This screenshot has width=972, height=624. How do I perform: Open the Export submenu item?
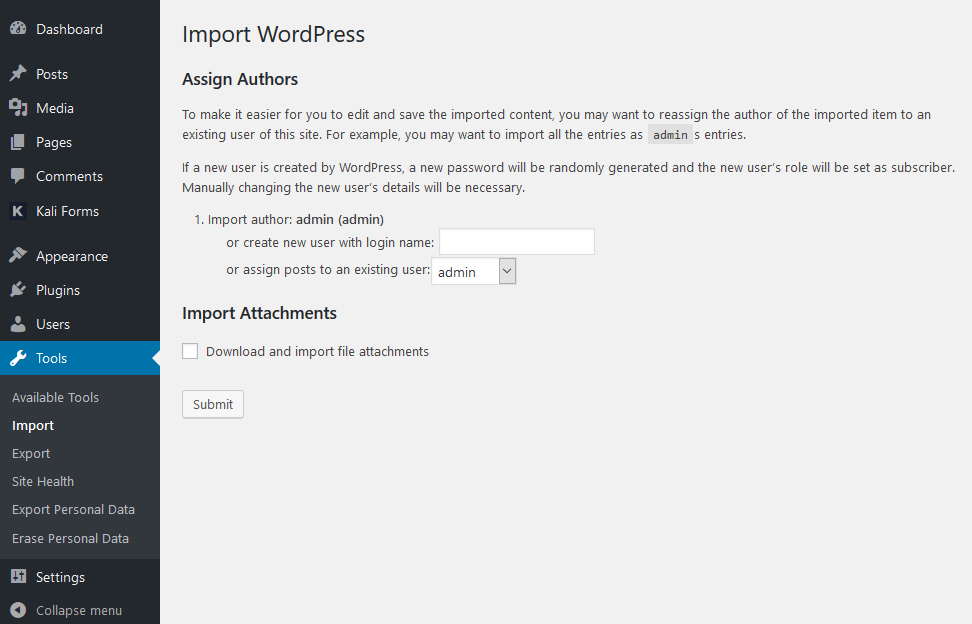(31, 454)
